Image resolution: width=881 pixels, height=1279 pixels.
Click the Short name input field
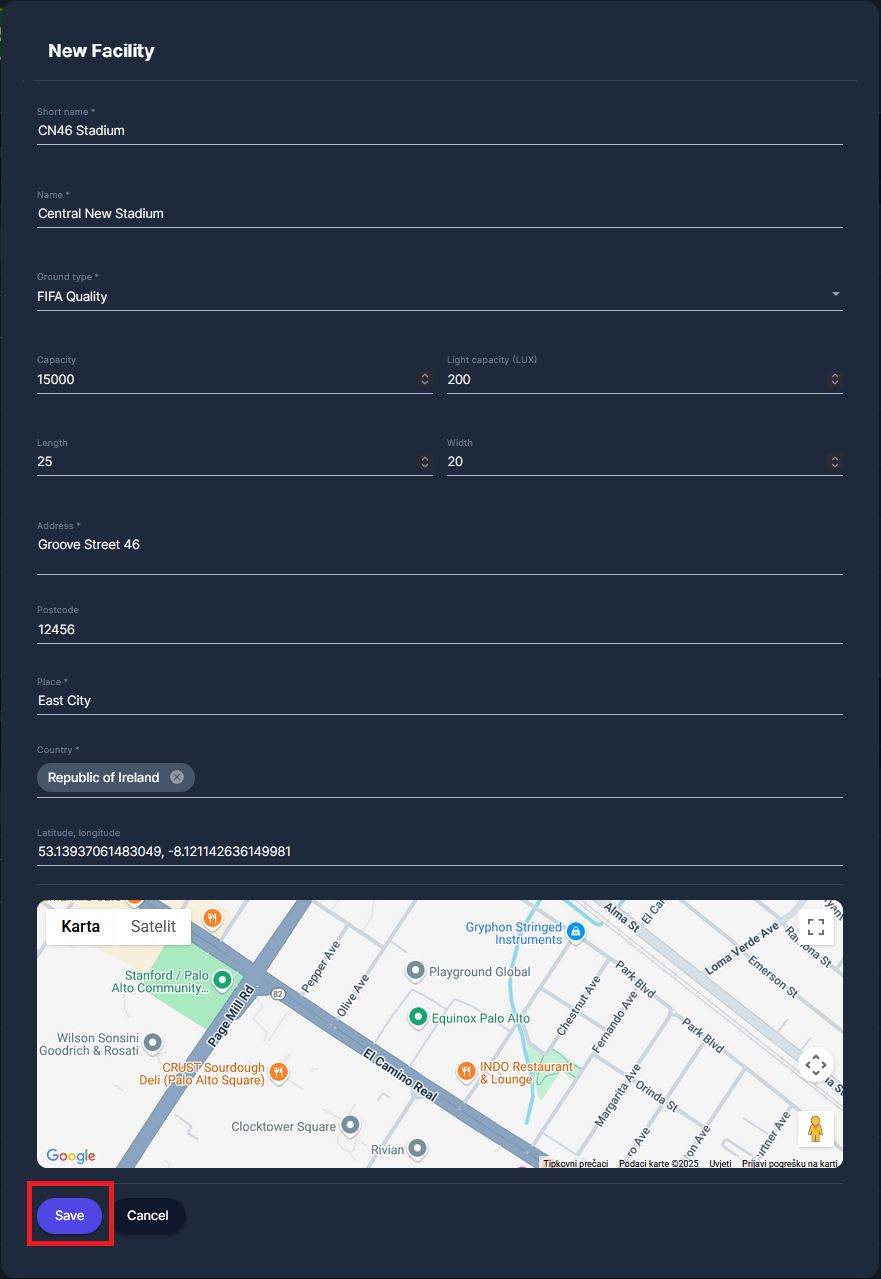(x=439, y=131)
